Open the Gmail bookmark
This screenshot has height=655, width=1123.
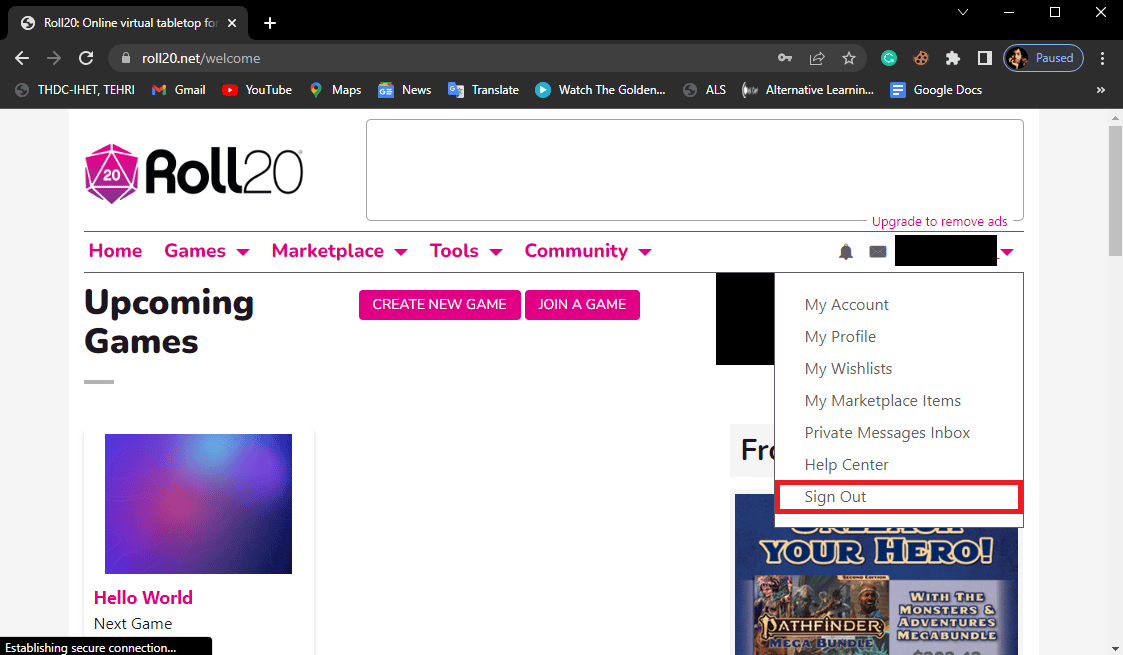[x=179, y=89]
